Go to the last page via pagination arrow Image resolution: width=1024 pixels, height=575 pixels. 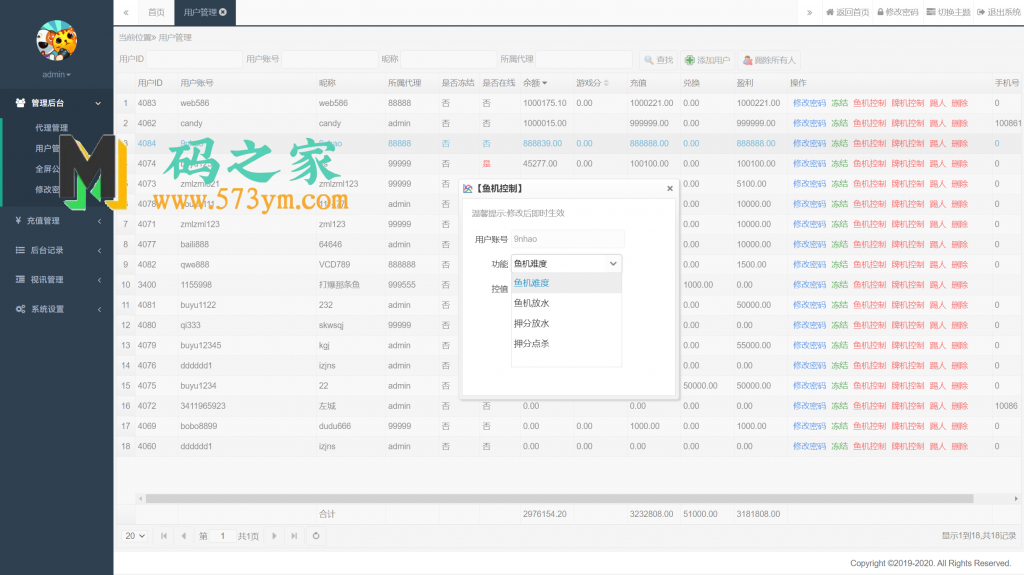[x=294, y=536]
